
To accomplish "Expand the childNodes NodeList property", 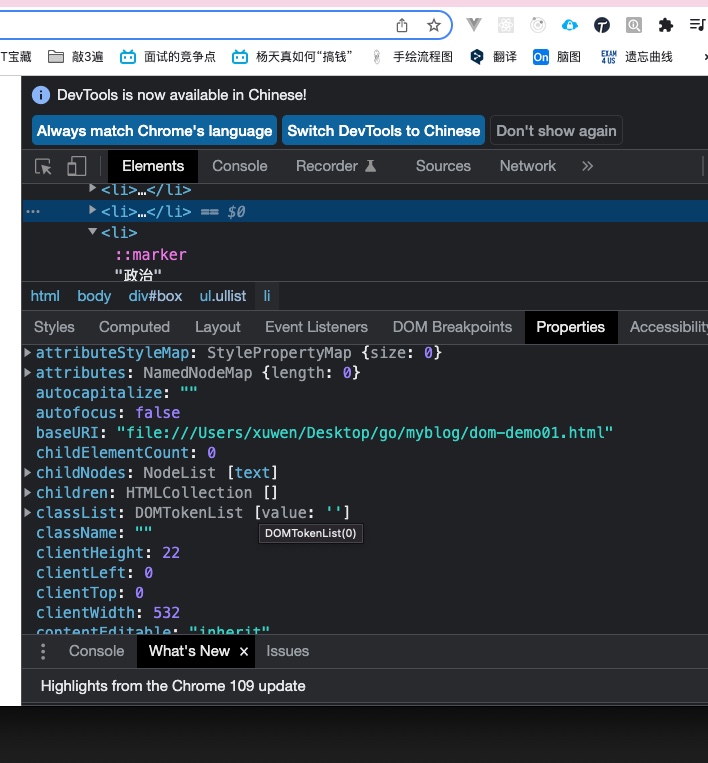I will (x=28, y=472).
